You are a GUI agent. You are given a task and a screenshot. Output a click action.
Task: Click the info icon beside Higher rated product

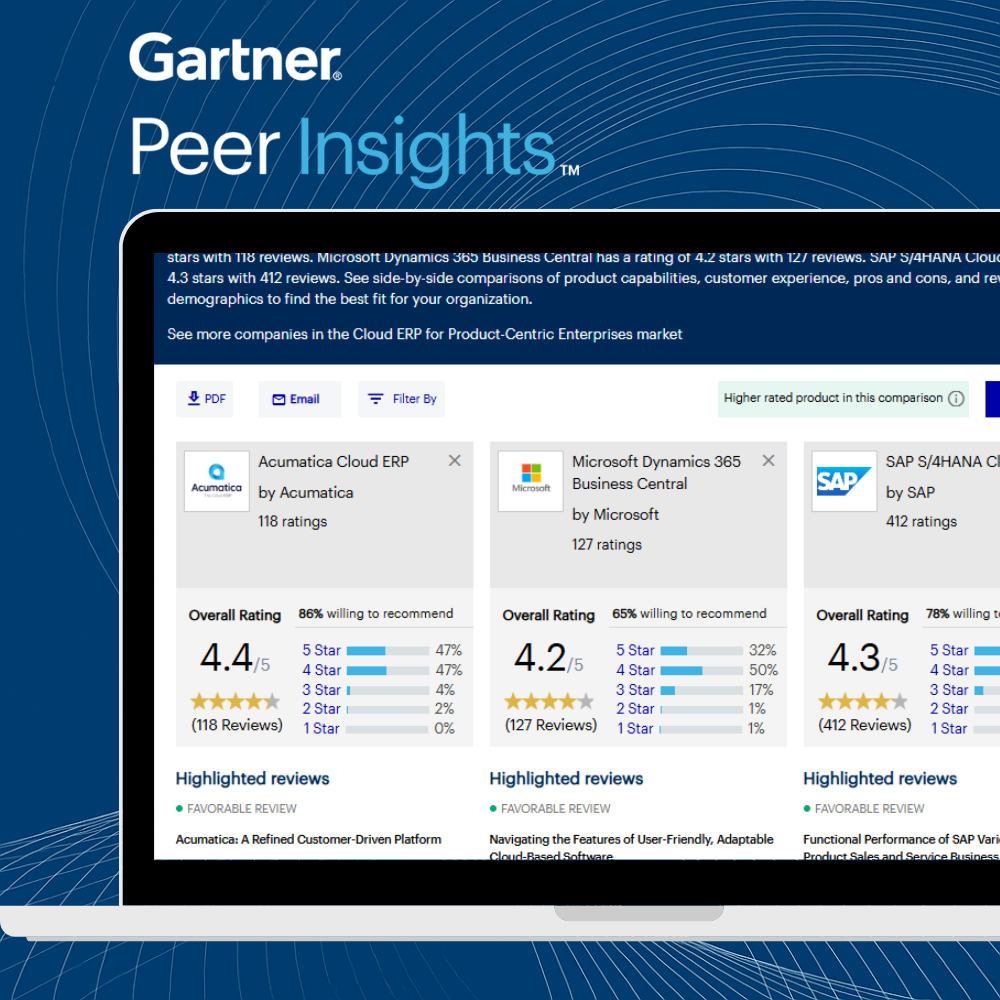pyautogui.click(x=956, y=399)
